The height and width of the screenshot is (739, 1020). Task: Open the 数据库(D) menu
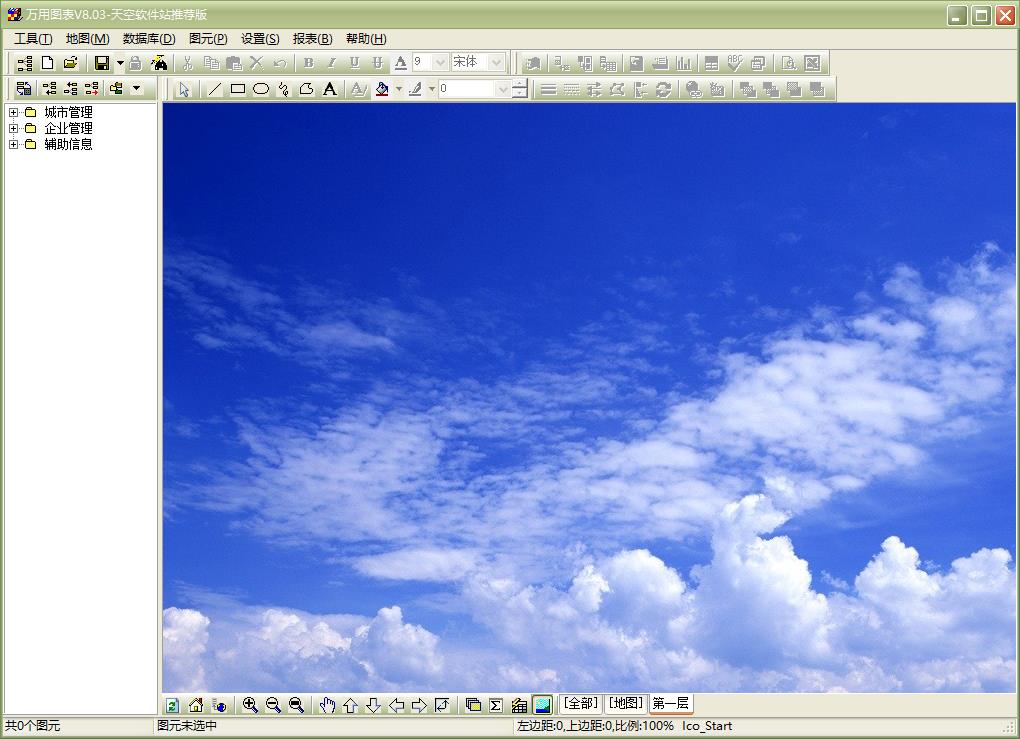pos(149,38)
